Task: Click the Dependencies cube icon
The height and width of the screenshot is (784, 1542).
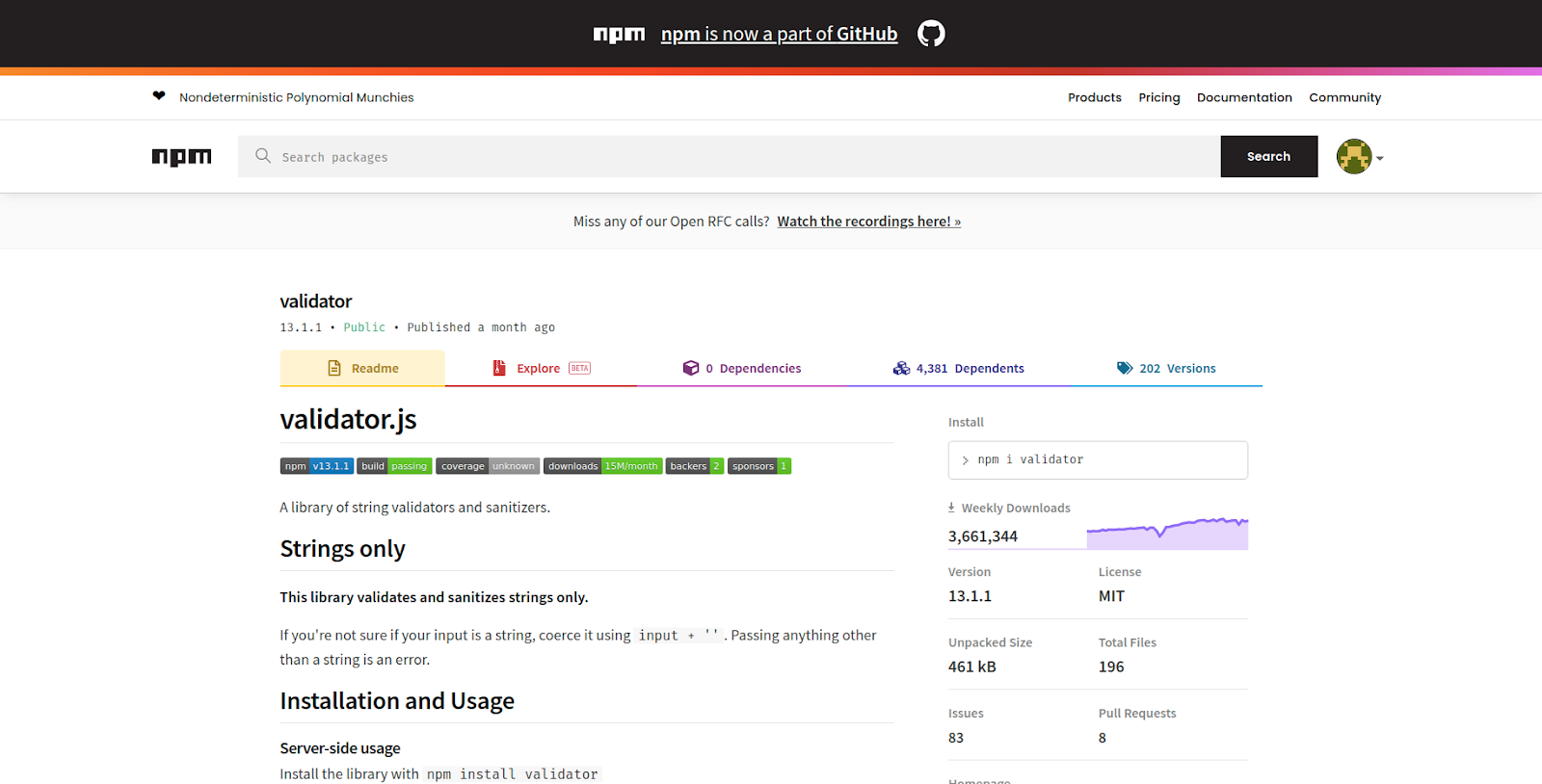Action: tap(691, 368)
